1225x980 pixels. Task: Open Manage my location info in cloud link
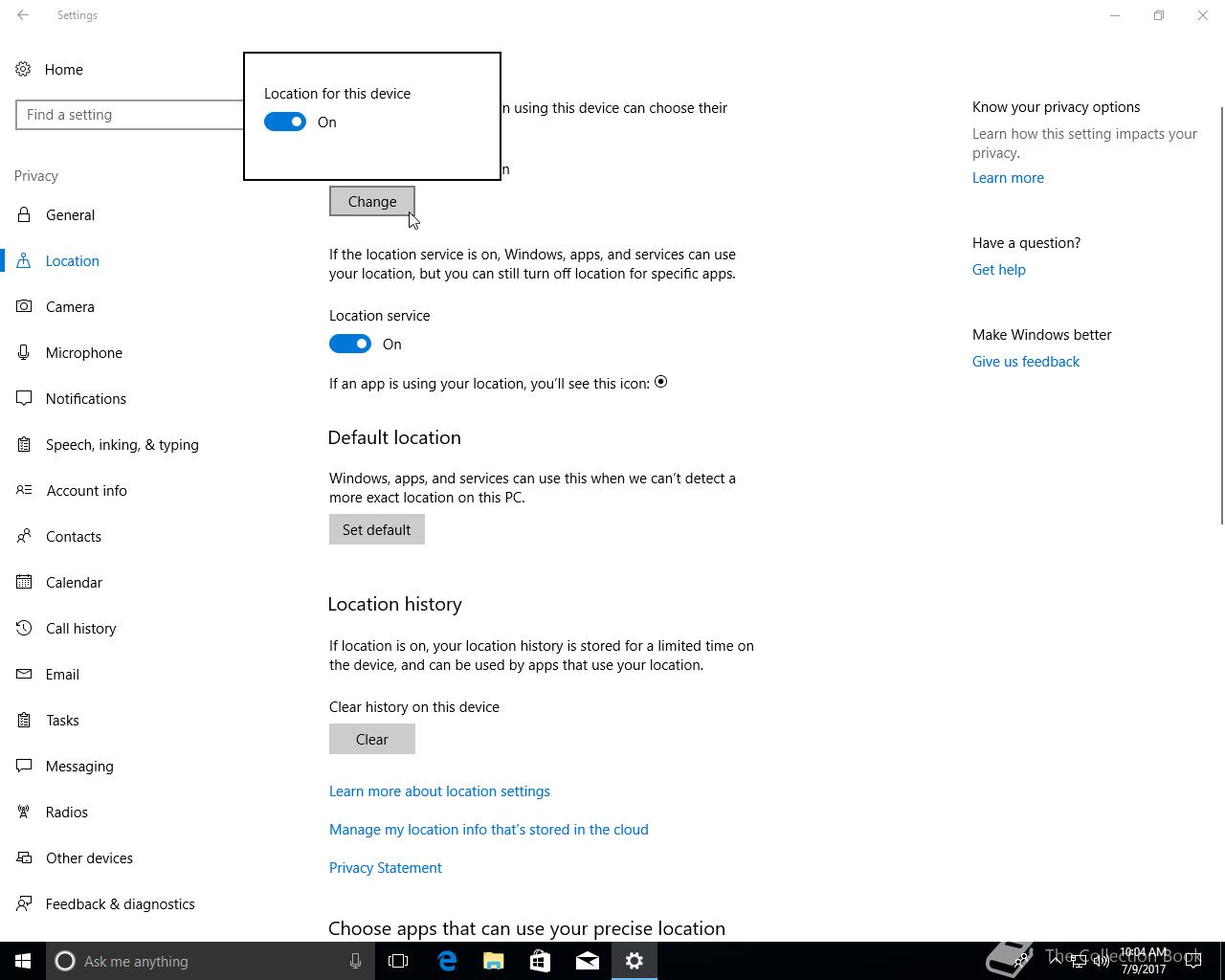click(489, 830)
